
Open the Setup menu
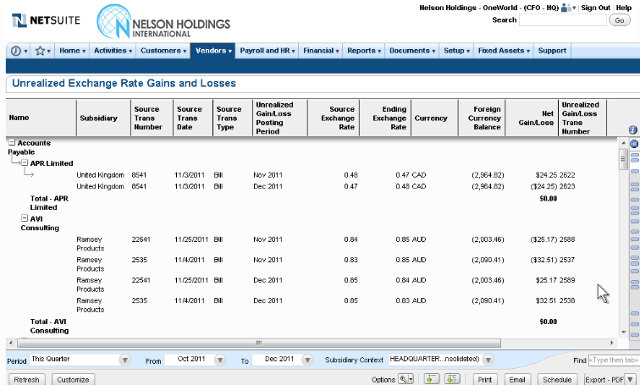[x=456, y=51]
